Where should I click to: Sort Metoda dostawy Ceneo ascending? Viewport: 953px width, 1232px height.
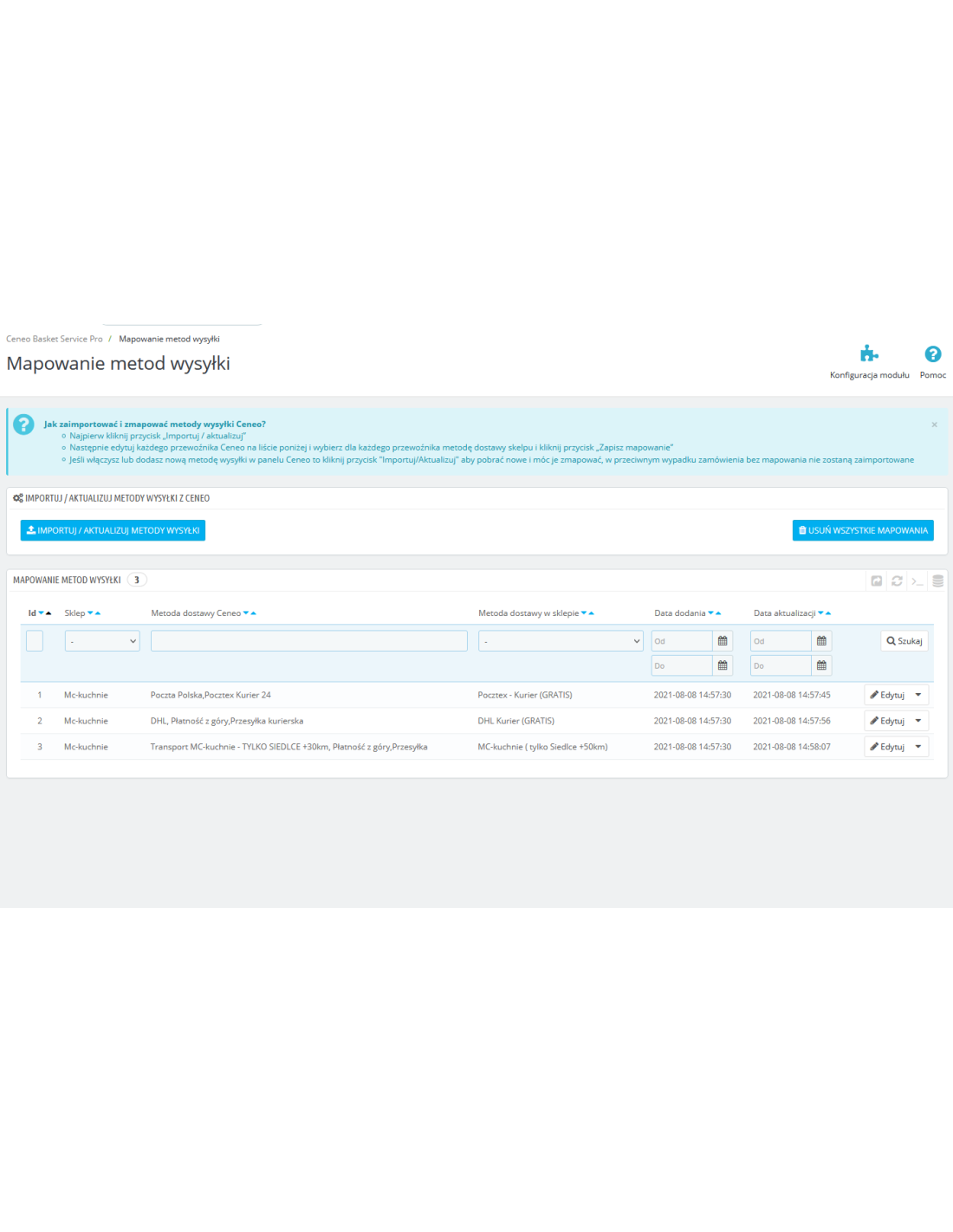253,613
